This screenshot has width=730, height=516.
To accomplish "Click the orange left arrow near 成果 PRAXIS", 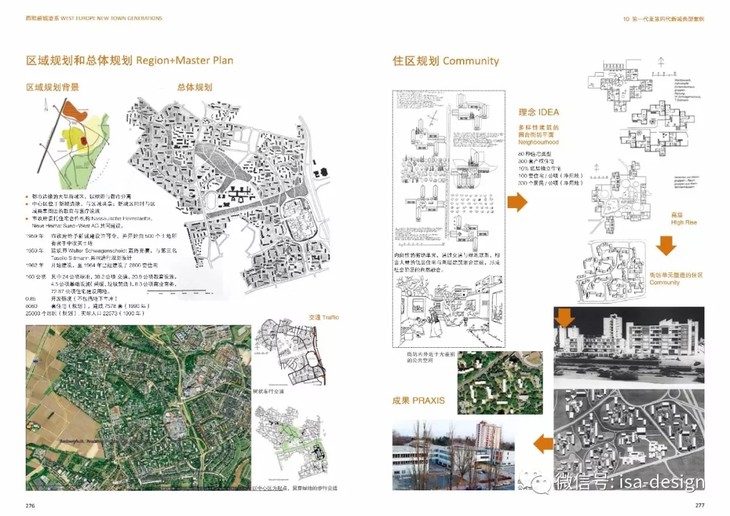I will [542, 441].
